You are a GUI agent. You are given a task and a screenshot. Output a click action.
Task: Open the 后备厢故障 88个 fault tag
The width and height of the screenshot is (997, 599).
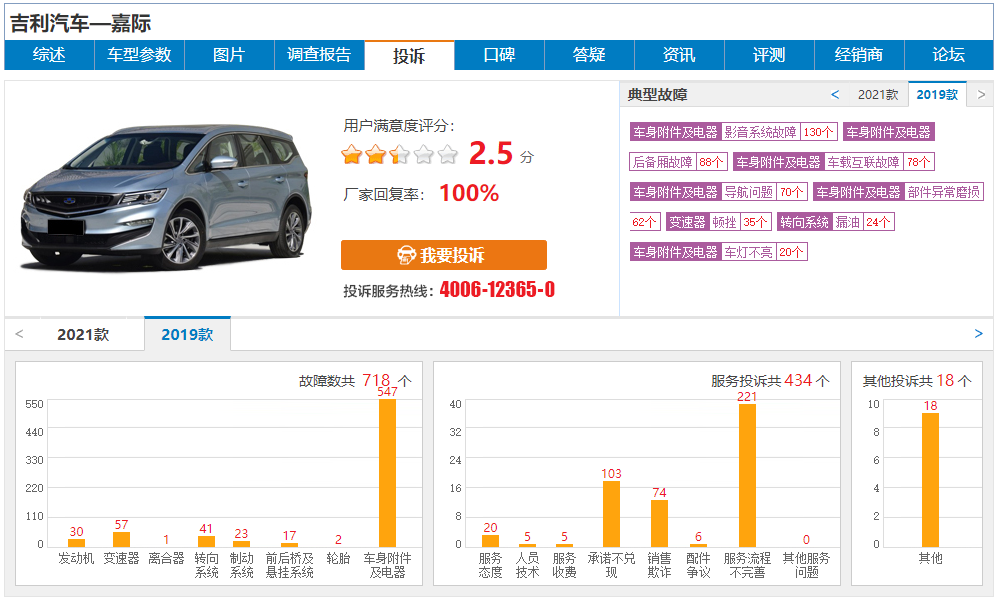click(678, 162)
